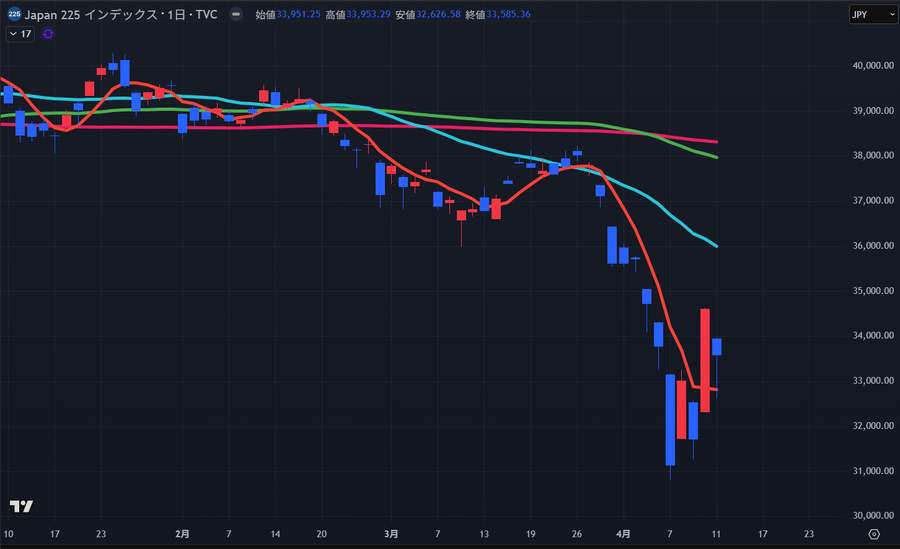
Task: Click the 2月 label on time axis
Action: click(183, 534)
